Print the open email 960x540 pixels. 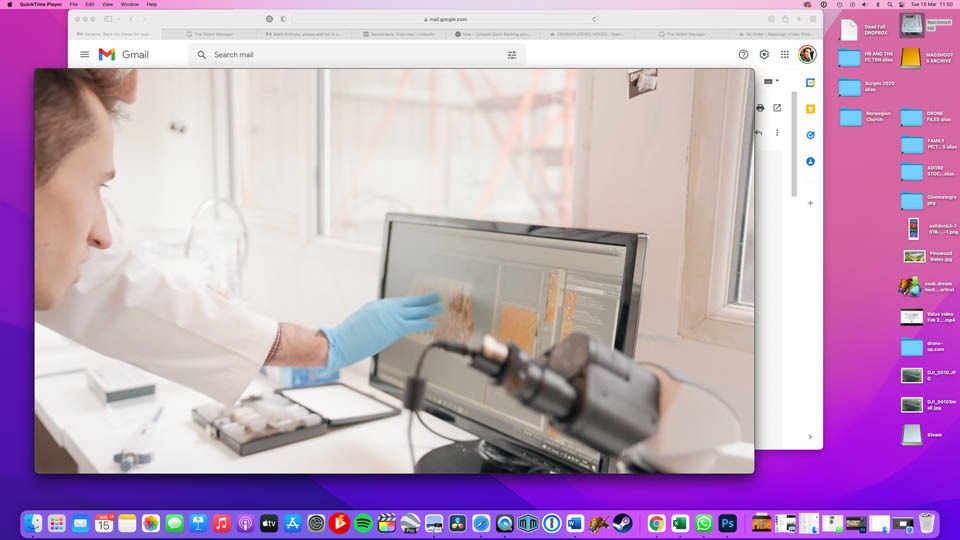760,108
